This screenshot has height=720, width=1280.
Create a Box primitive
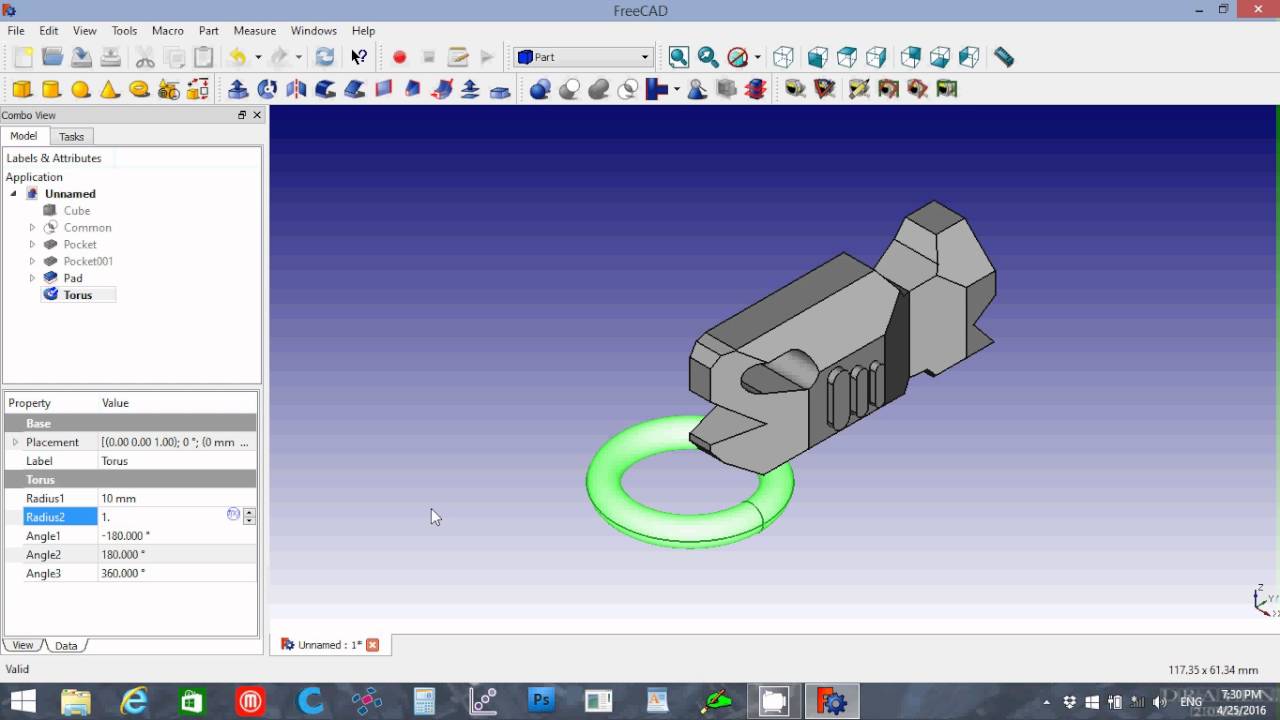(22, 89)
